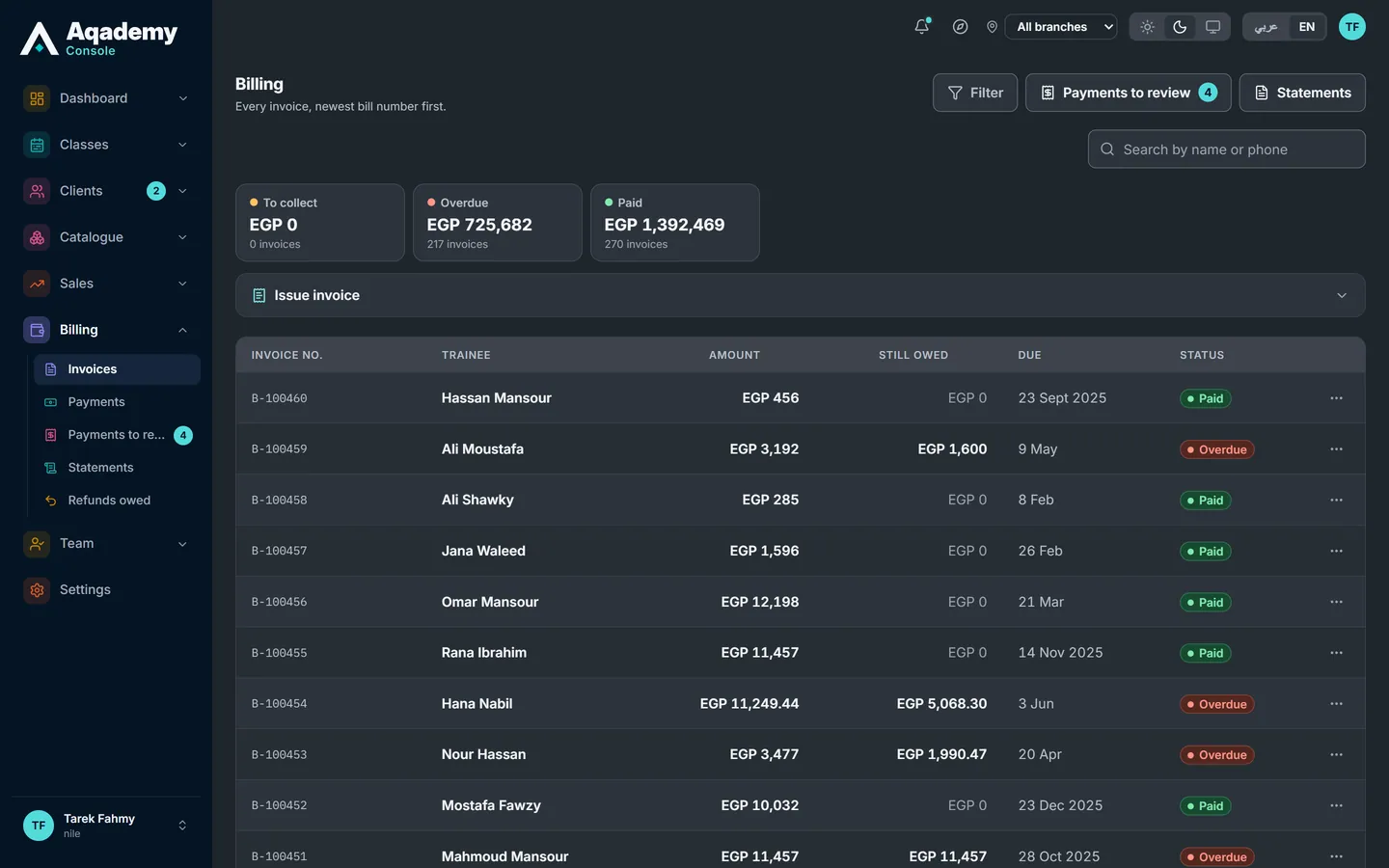Click the compass explore icon

point(960,27)
